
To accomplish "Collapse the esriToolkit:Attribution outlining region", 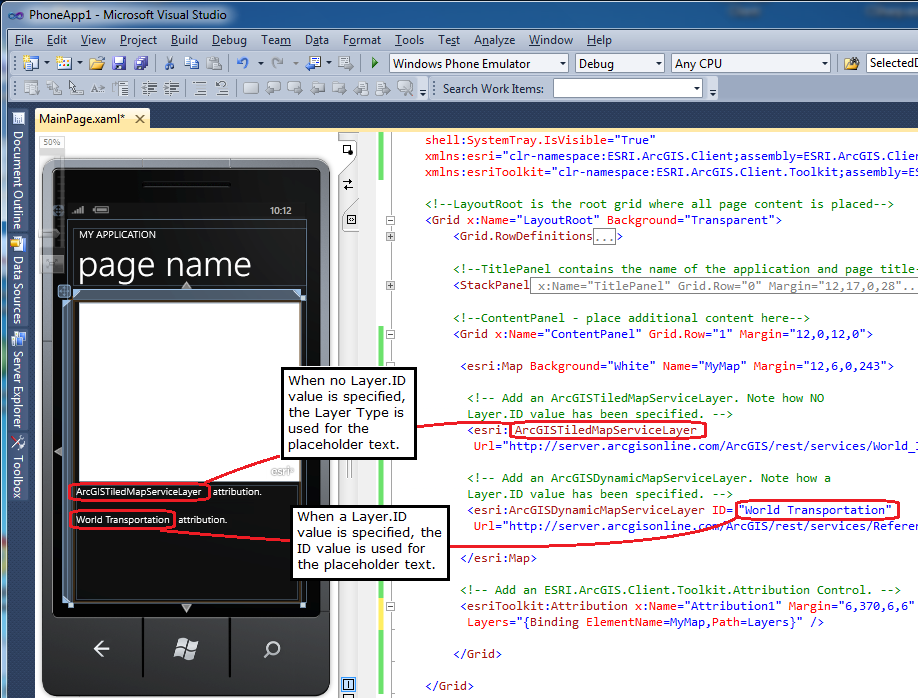I will pos(390,607).
